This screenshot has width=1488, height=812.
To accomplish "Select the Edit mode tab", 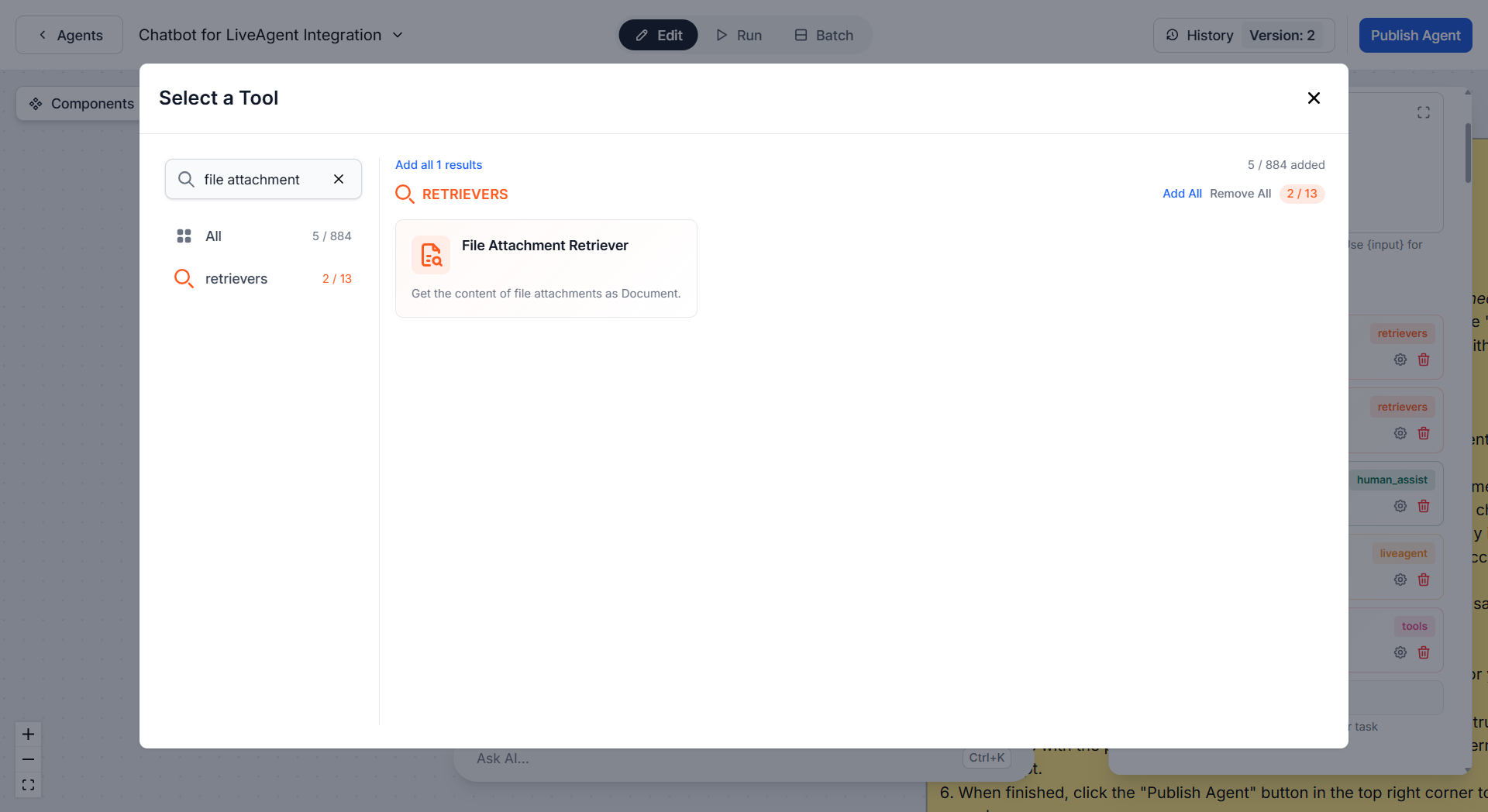I will [x=659, y=36].
